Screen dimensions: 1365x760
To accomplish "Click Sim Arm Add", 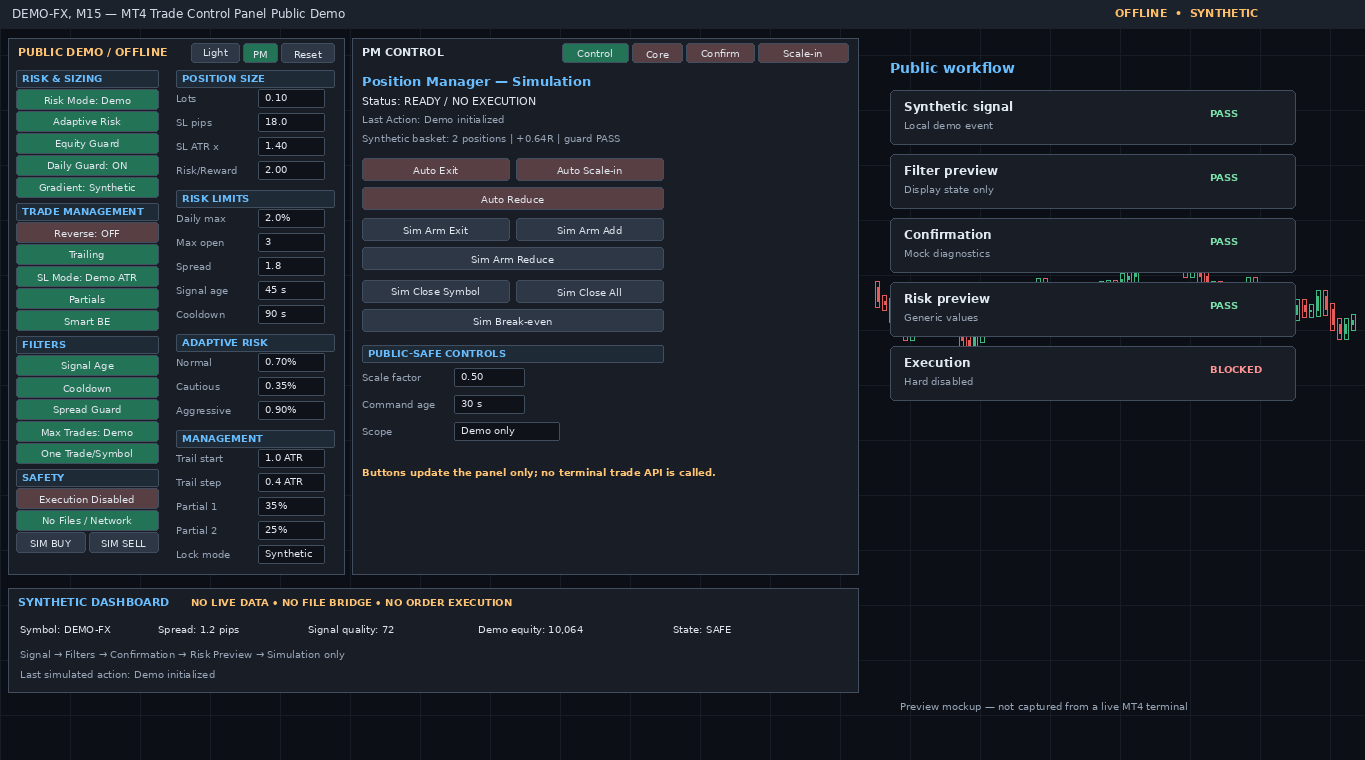I will pyautogui.click(x=590, y=230).
